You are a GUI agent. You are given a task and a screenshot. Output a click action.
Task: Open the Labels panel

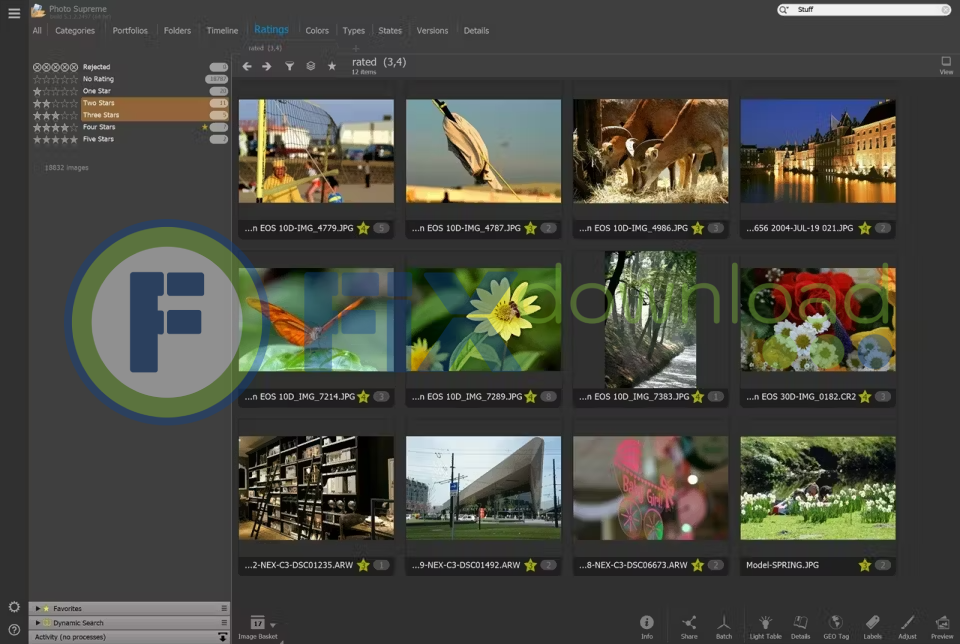872,624
